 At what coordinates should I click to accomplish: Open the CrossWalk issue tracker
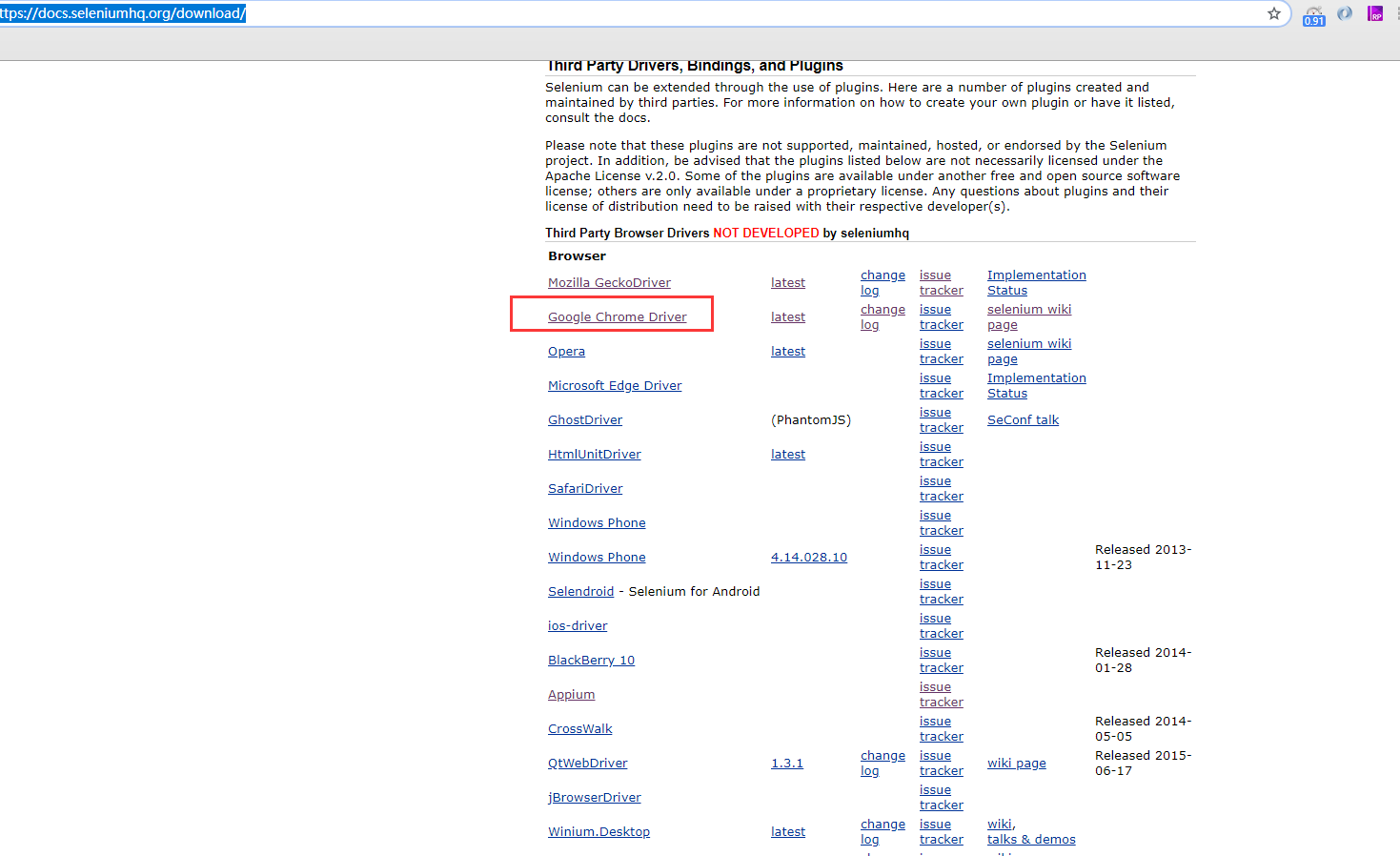click(942, 728)
